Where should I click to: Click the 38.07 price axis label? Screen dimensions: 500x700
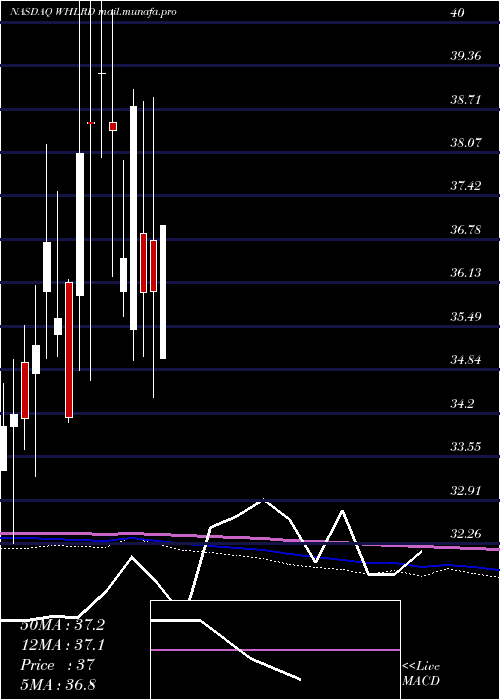point(466,143)
